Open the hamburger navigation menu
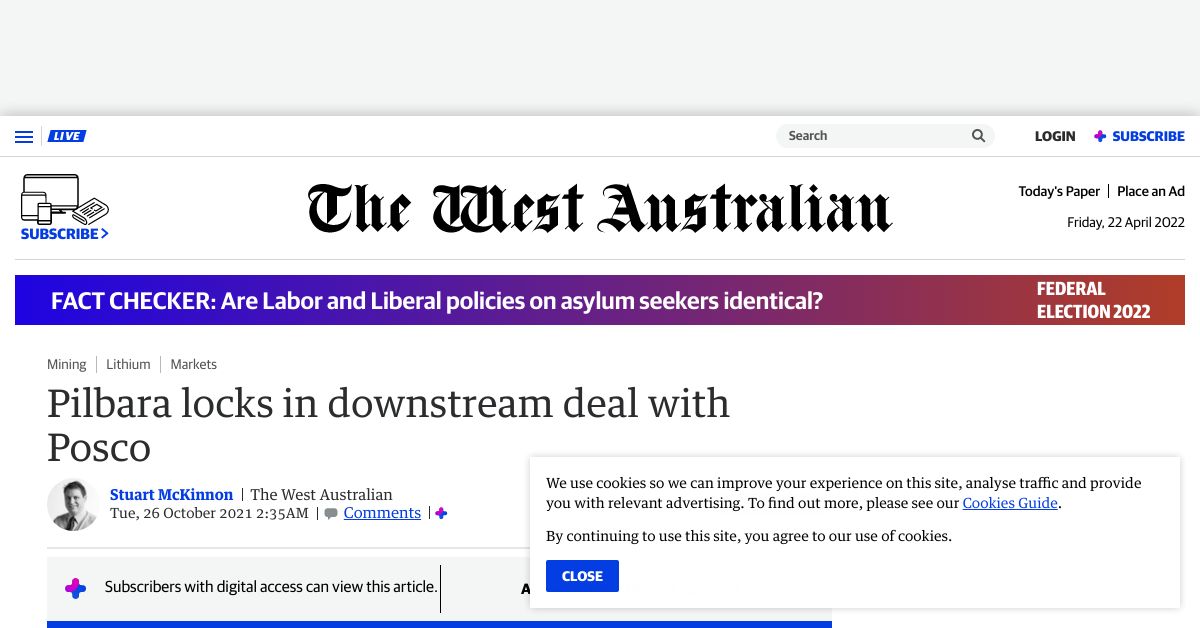Viewport: 1200px width, 628px height. [24, 137]
